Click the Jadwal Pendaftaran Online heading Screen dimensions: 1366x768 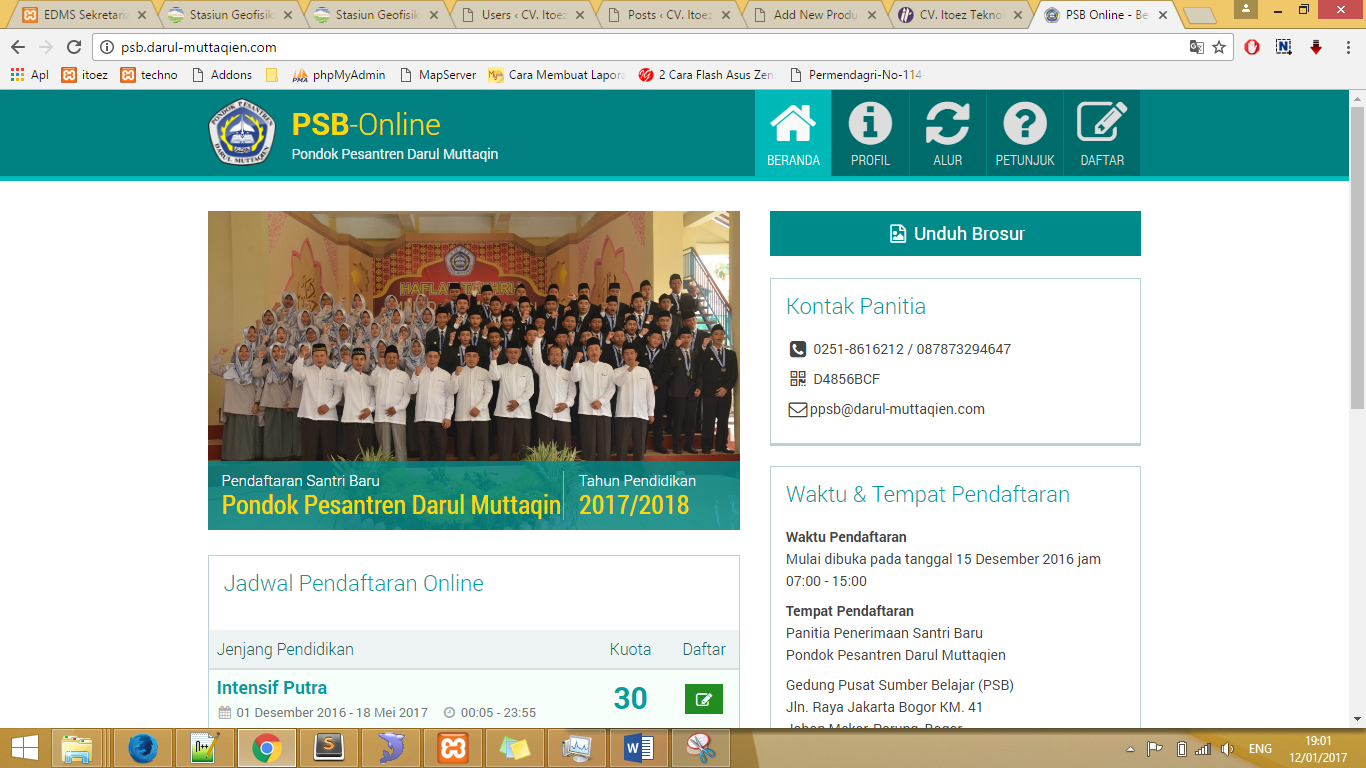coord(353,583)
